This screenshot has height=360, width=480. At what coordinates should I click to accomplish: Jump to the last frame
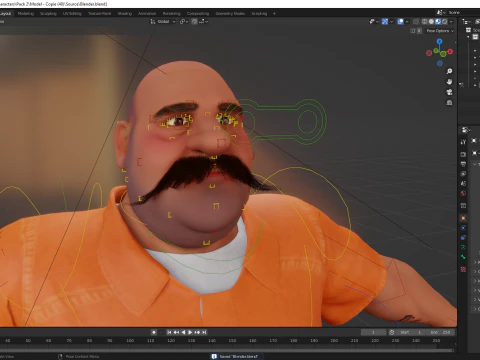pyautogui.click(x=204, y=332)
